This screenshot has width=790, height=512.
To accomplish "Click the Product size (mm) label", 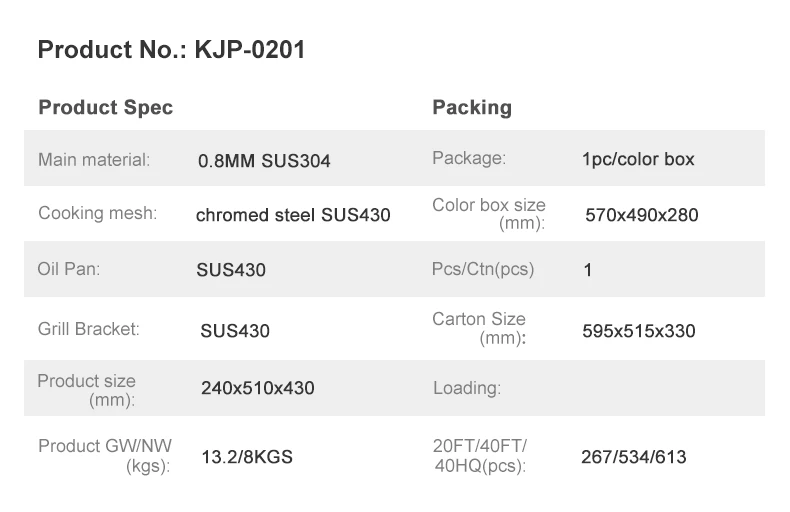I will [87, 390].
